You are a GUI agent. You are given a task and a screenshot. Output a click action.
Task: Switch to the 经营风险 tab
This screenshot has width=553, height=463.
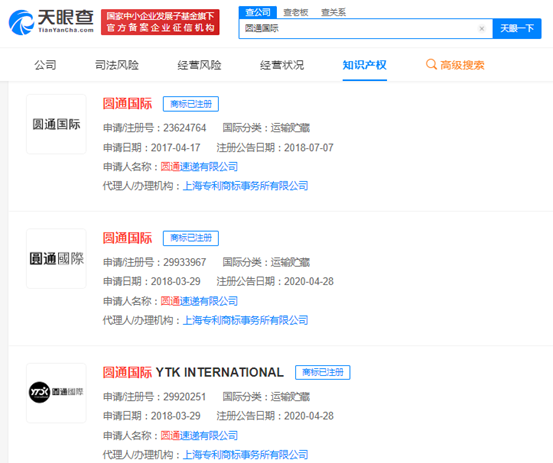pyautogui.click(x=199, y=65)
